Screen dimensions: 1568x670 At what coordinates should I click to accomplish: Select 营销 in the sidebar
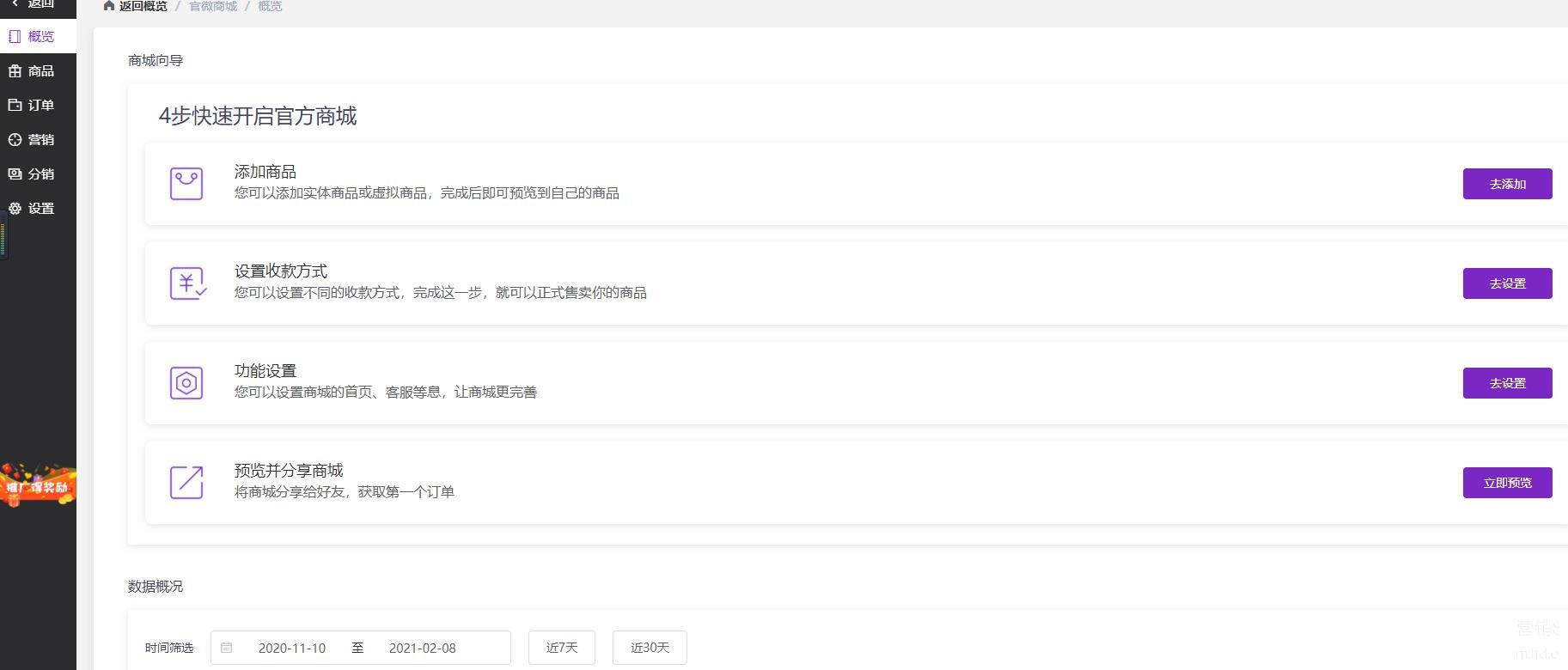(x=39, y=139)
